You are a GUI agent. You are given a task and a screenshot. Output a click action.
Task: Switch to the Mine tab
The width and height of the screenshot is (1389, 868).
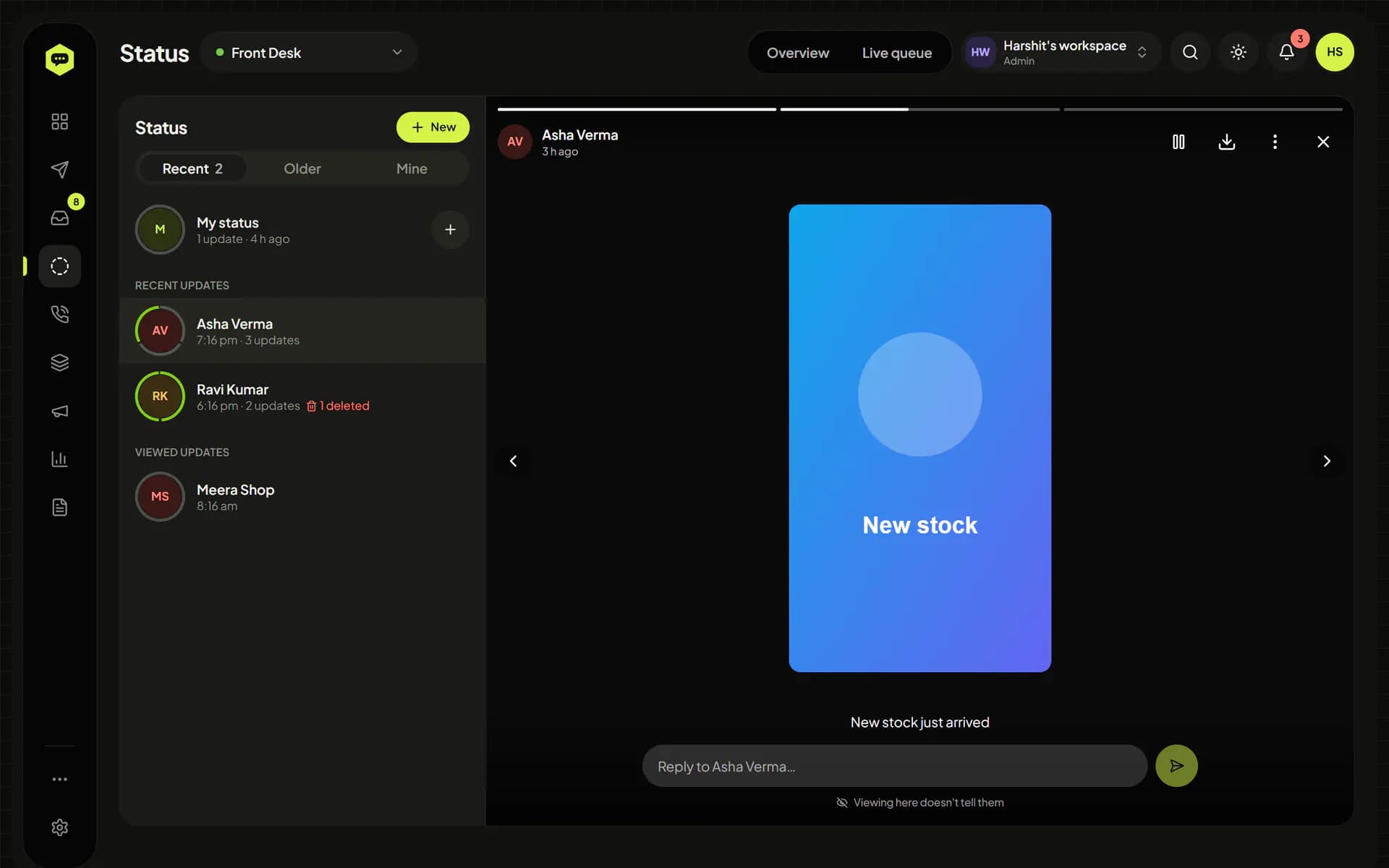(412, 169)
